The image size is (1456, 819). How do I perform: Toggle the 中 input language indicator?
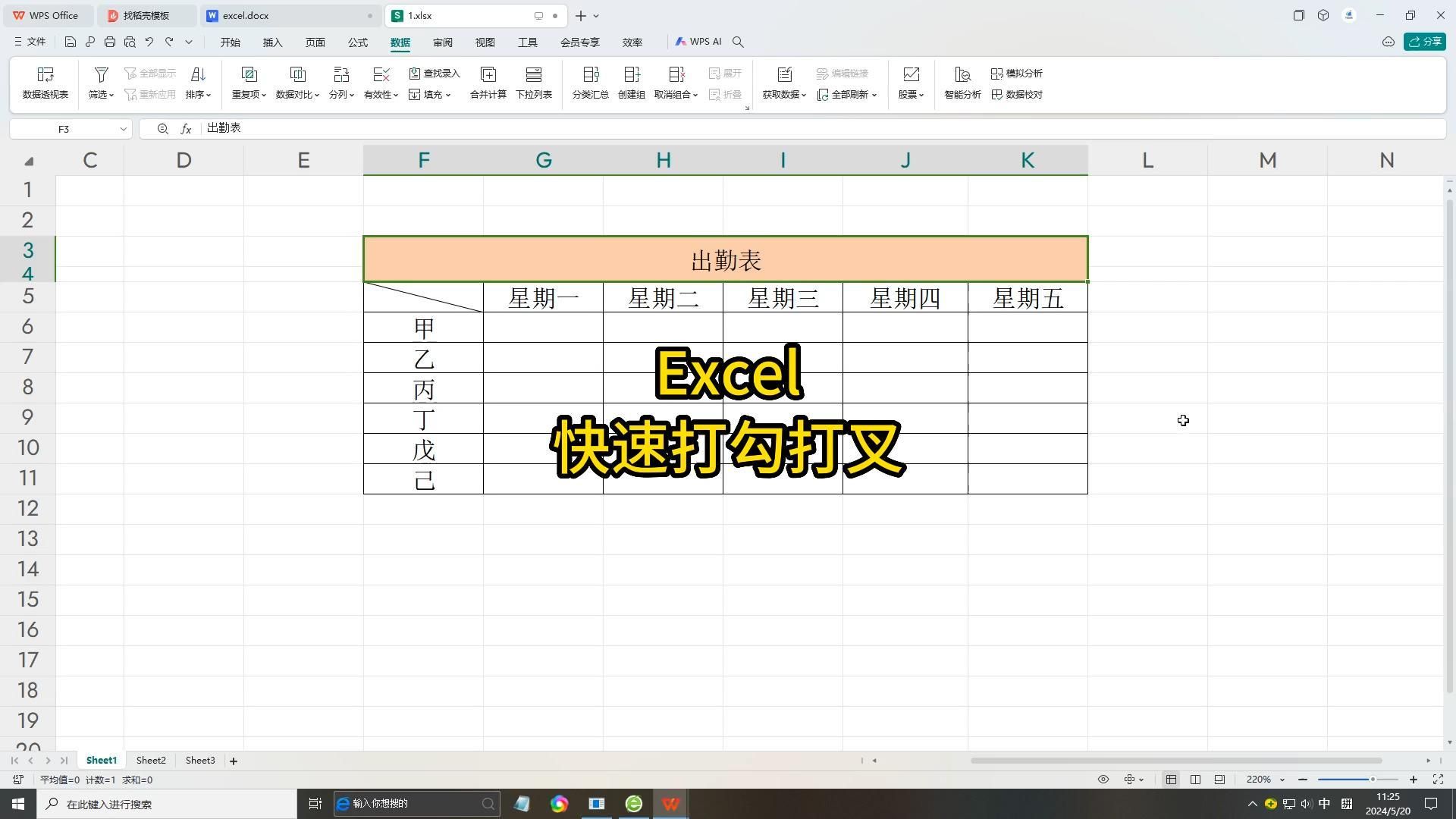coord(1325,804)
